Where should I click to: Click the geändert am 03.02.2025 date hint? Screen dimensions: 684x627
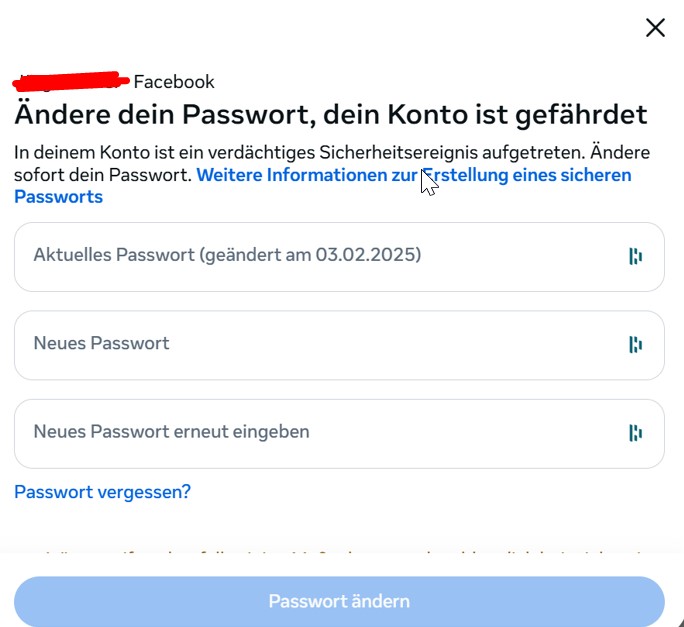(x=310, y=255)
